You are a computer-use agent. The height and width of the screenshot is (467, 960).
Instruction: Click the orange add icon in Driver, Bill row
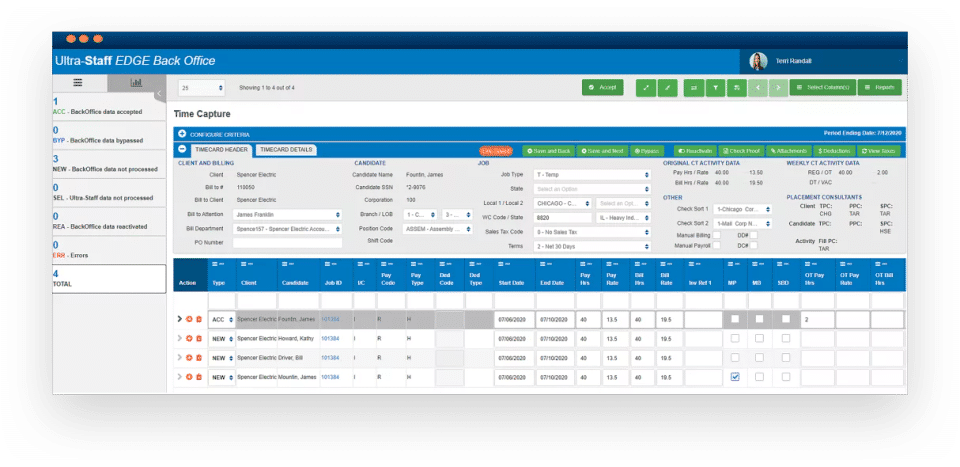point(189,357)
